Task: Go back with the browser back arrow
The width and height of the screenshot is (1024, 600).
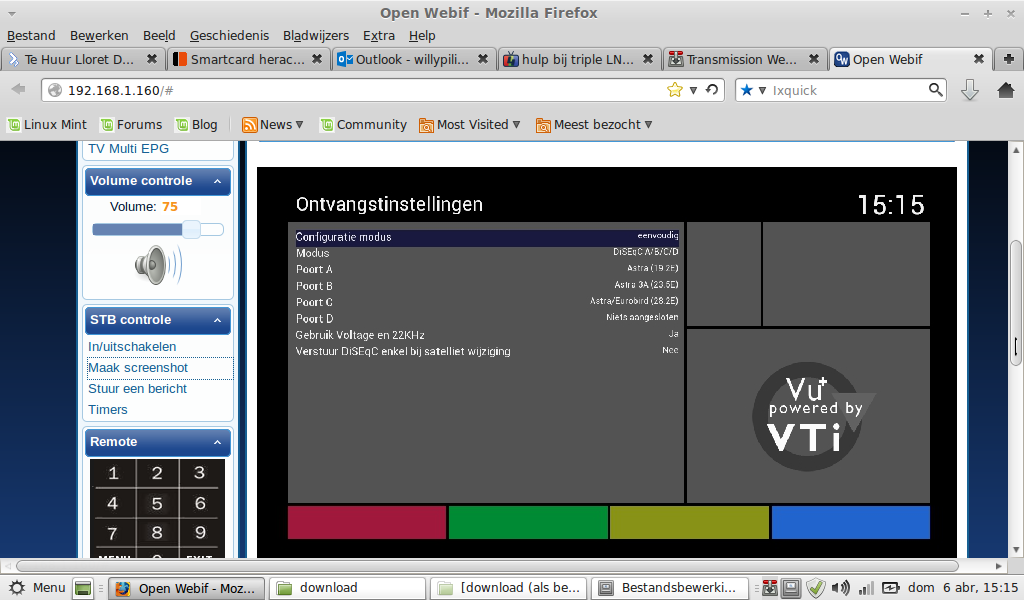Action: (x=18, y=89)
